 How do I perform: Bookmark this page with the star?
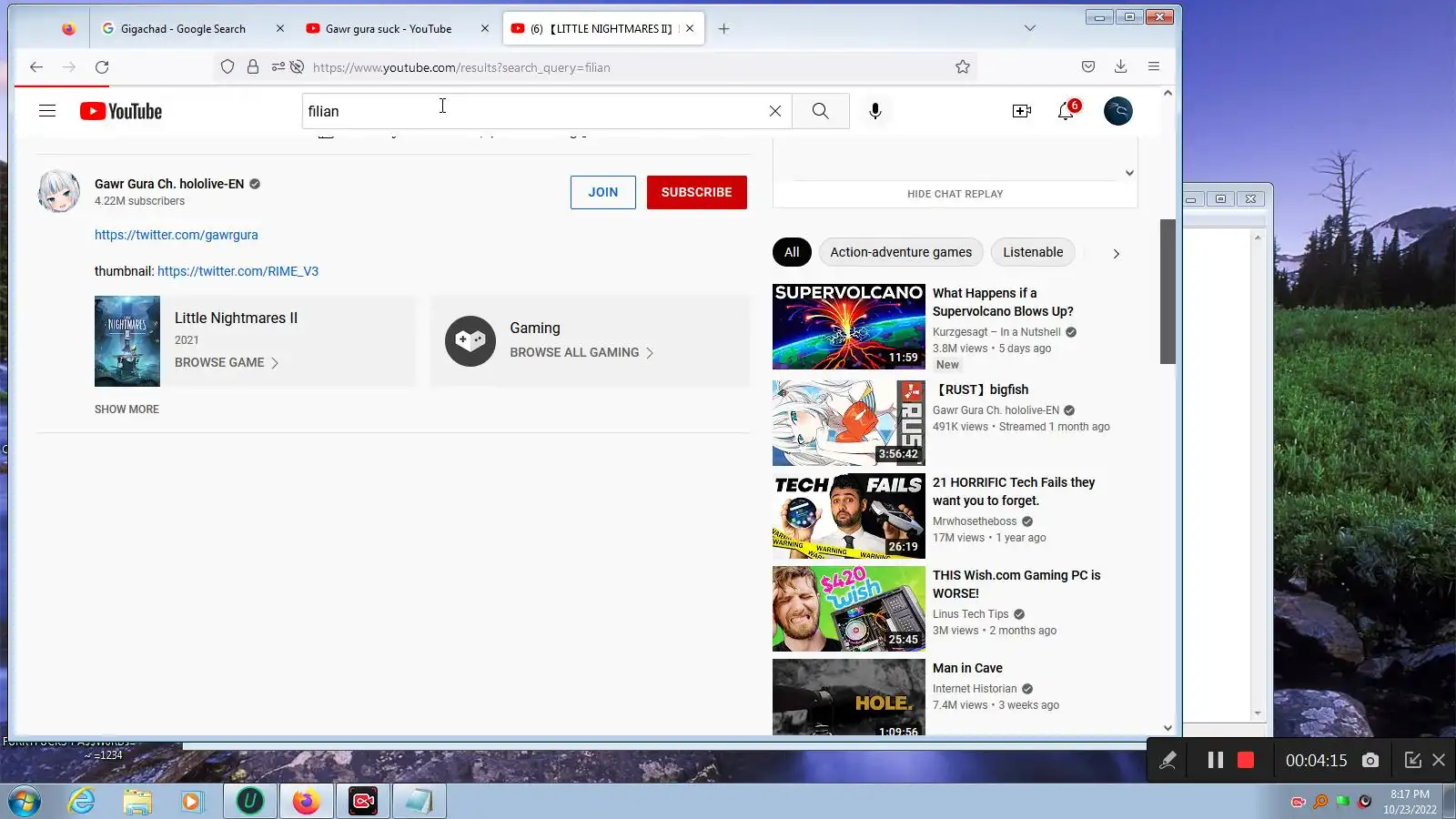coord(963,66)
